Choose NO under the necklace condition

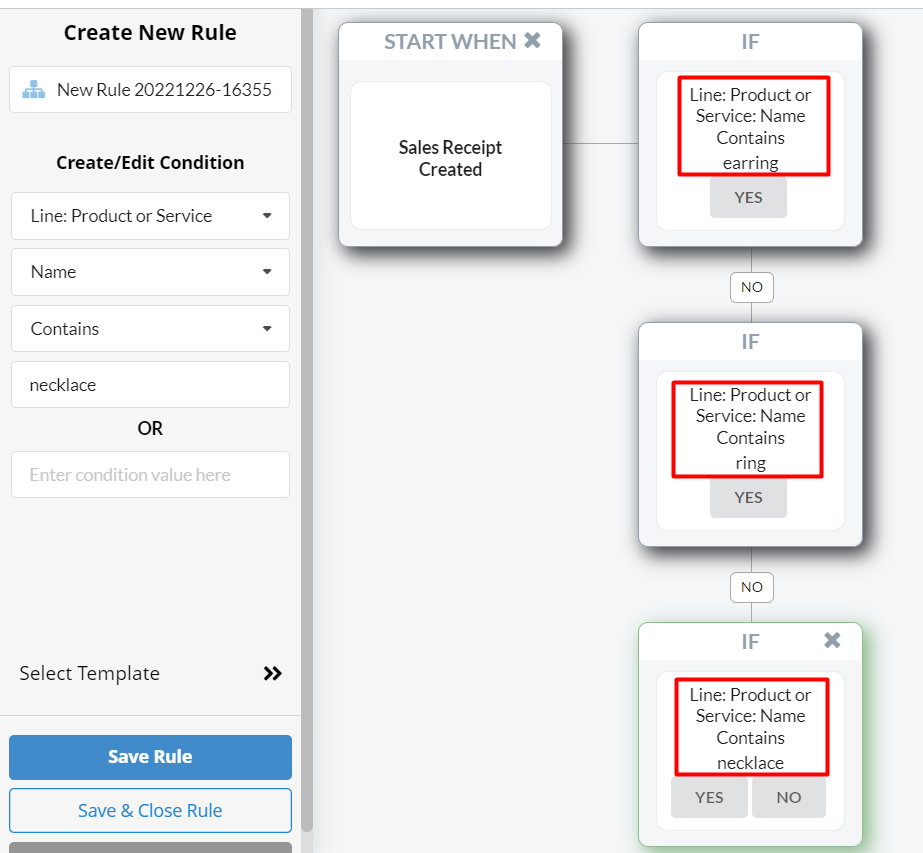tap(789, 798)
